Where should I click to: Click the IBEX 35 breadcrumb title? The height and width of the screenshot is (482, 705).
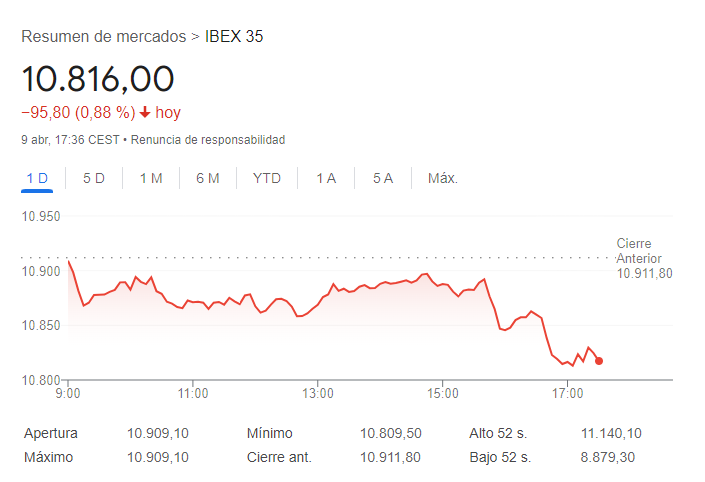coord(234,37)
